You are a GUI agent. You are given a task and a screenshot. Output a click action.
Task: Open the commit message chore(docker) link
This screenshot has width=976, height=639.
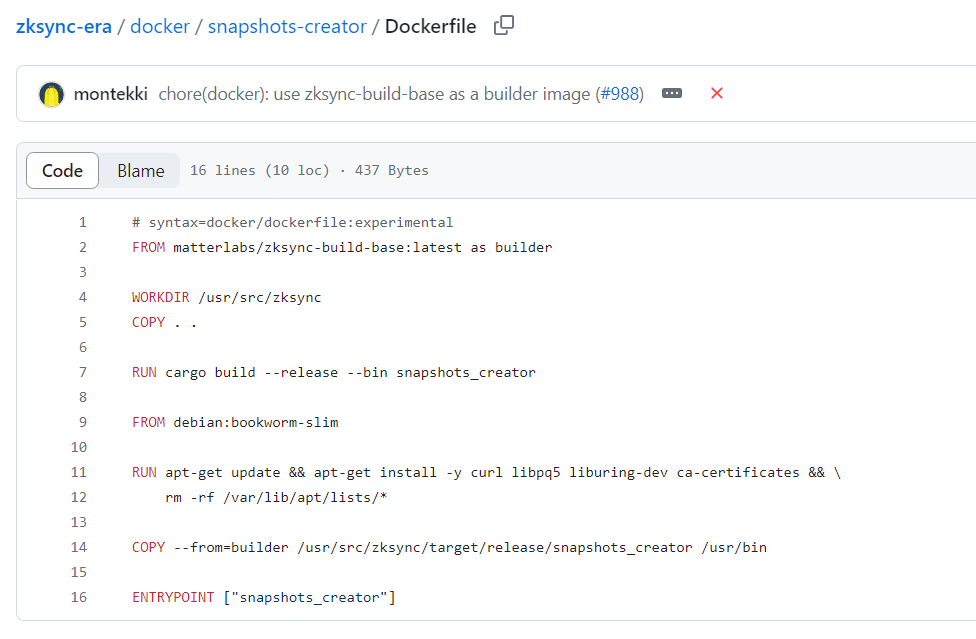375,94
